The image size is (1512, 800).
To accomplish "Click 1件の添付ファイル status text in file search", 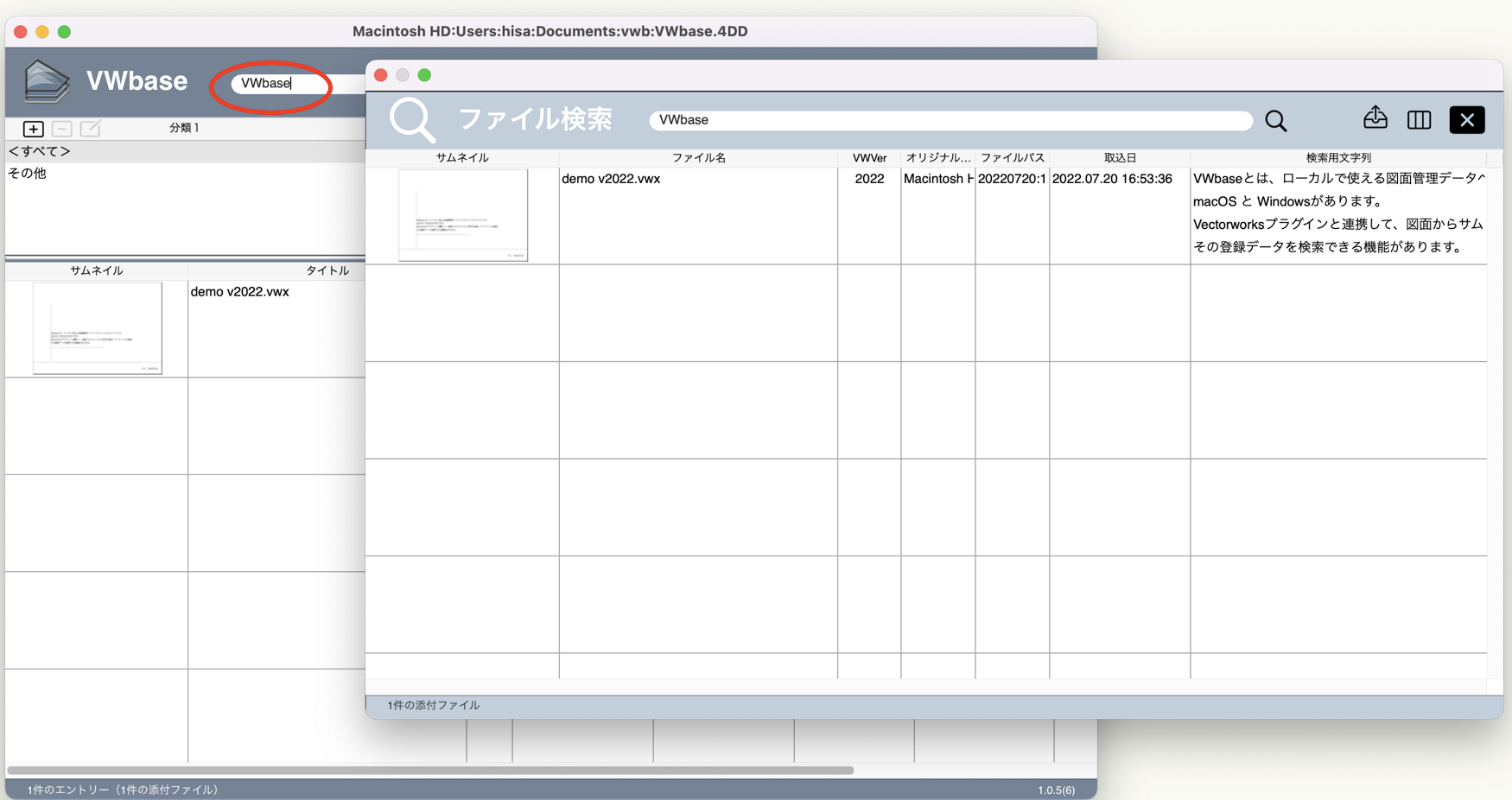I will click(x=434, y=706).
